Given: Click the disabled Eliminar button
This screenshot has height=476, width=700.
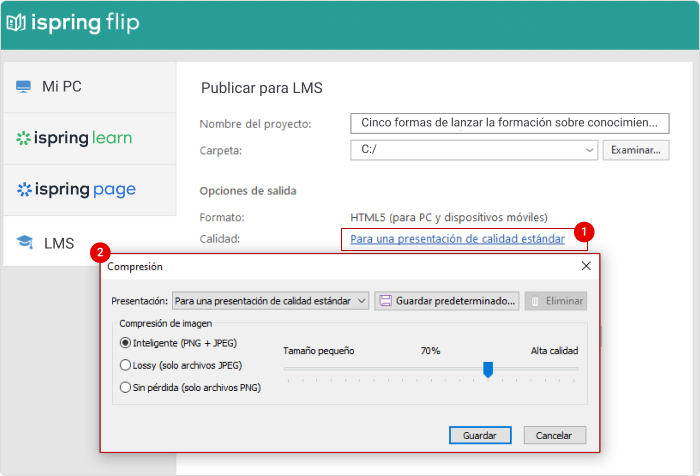Looking at the screenshot, I should pos(556,301).
